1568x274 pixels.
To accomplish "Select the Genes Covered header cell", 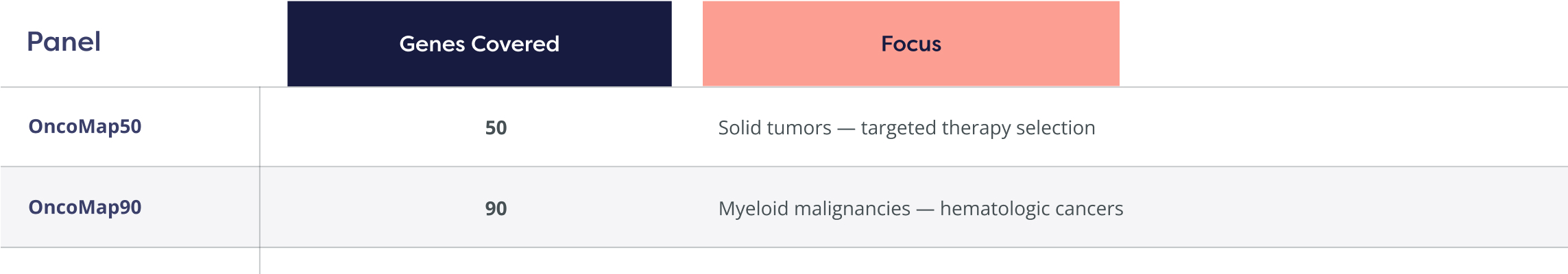I will coord(479,44).
